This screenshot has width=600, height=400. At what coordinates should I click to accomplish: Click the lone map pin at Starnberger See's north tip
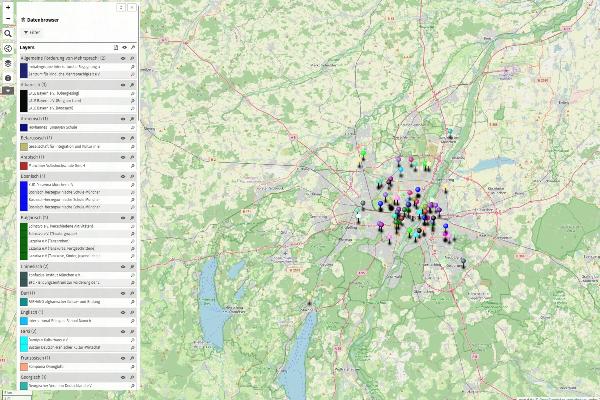[310, 303]
